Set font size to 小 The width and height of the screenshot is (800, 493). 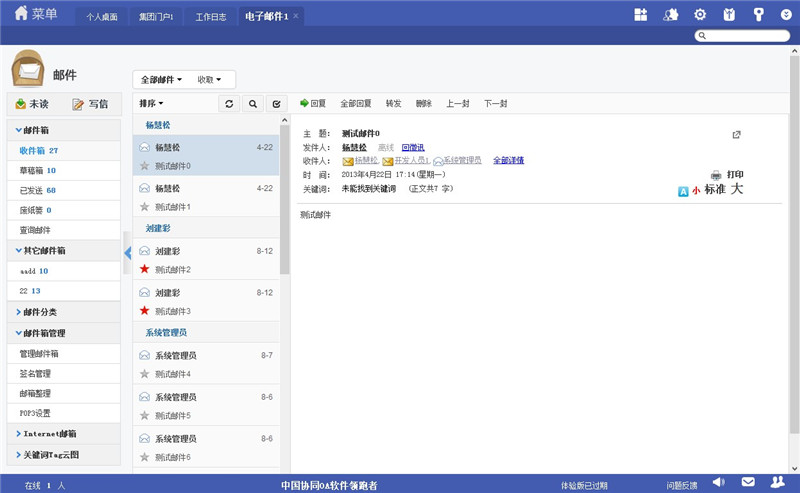click(x=696, y=191)
